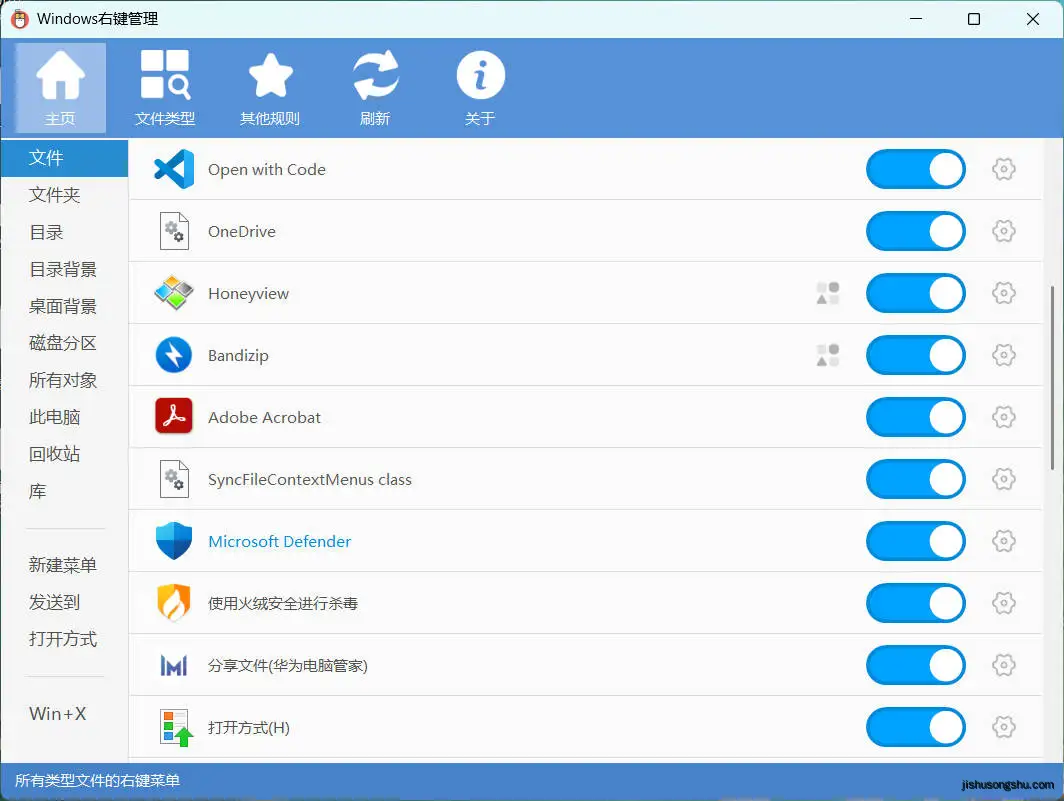The image size is (1064, 801).
Task: Click the settings gear for Adobe Acrobat
Action: [x=1004, y=417]
